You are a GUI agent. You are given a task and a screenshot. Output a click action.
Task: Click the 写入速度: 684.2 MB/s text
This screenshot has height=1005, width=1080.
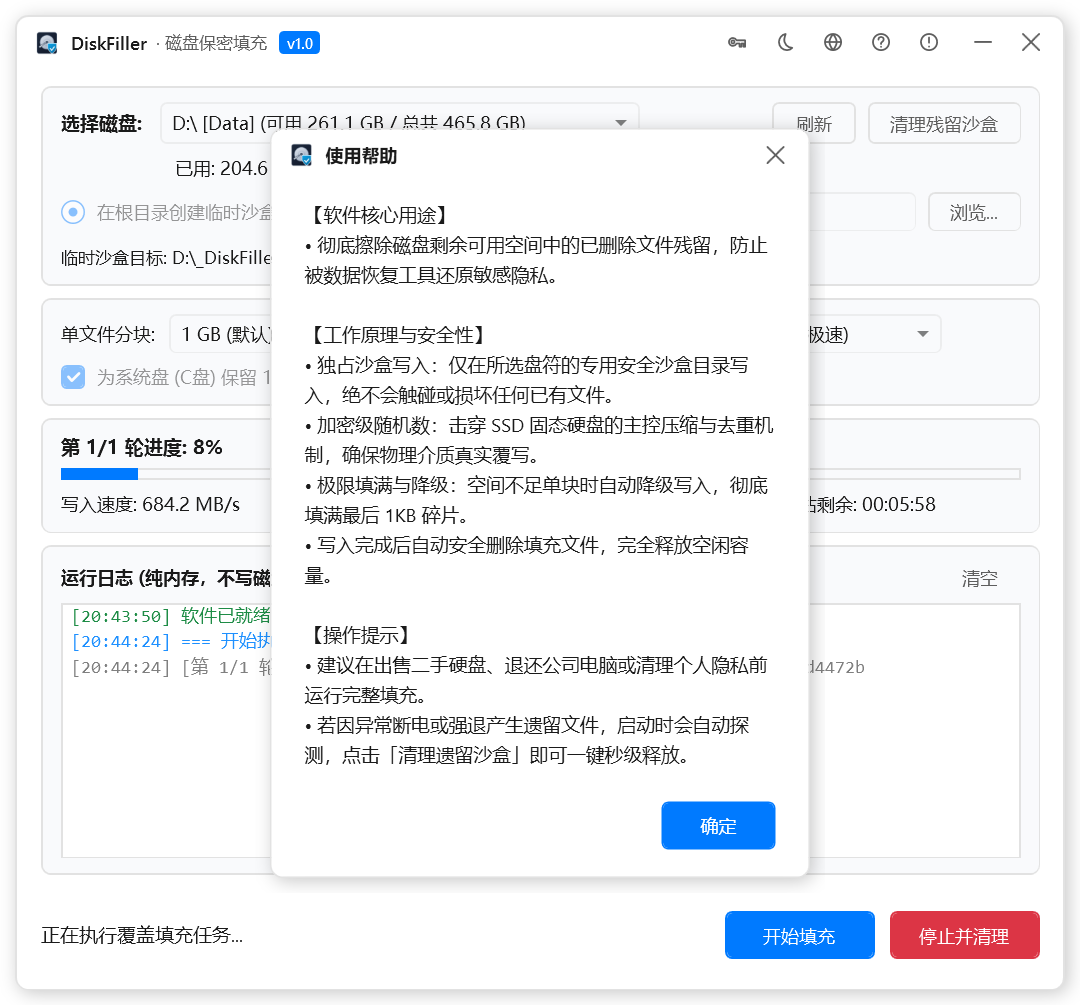point(150,504)
